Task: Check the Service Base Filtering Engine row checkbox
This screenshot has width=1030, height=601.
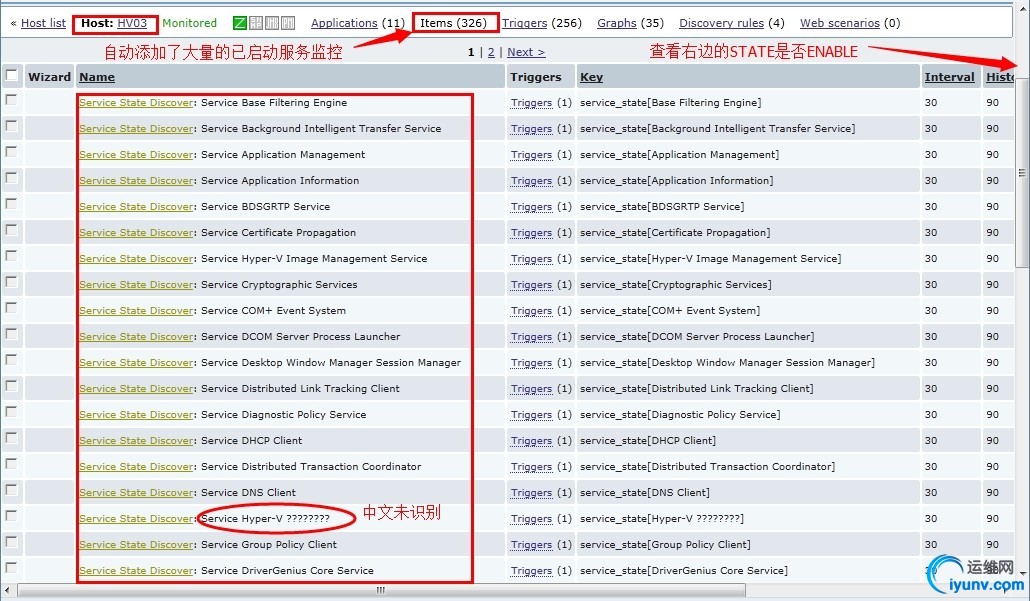Action: point(11,100)
